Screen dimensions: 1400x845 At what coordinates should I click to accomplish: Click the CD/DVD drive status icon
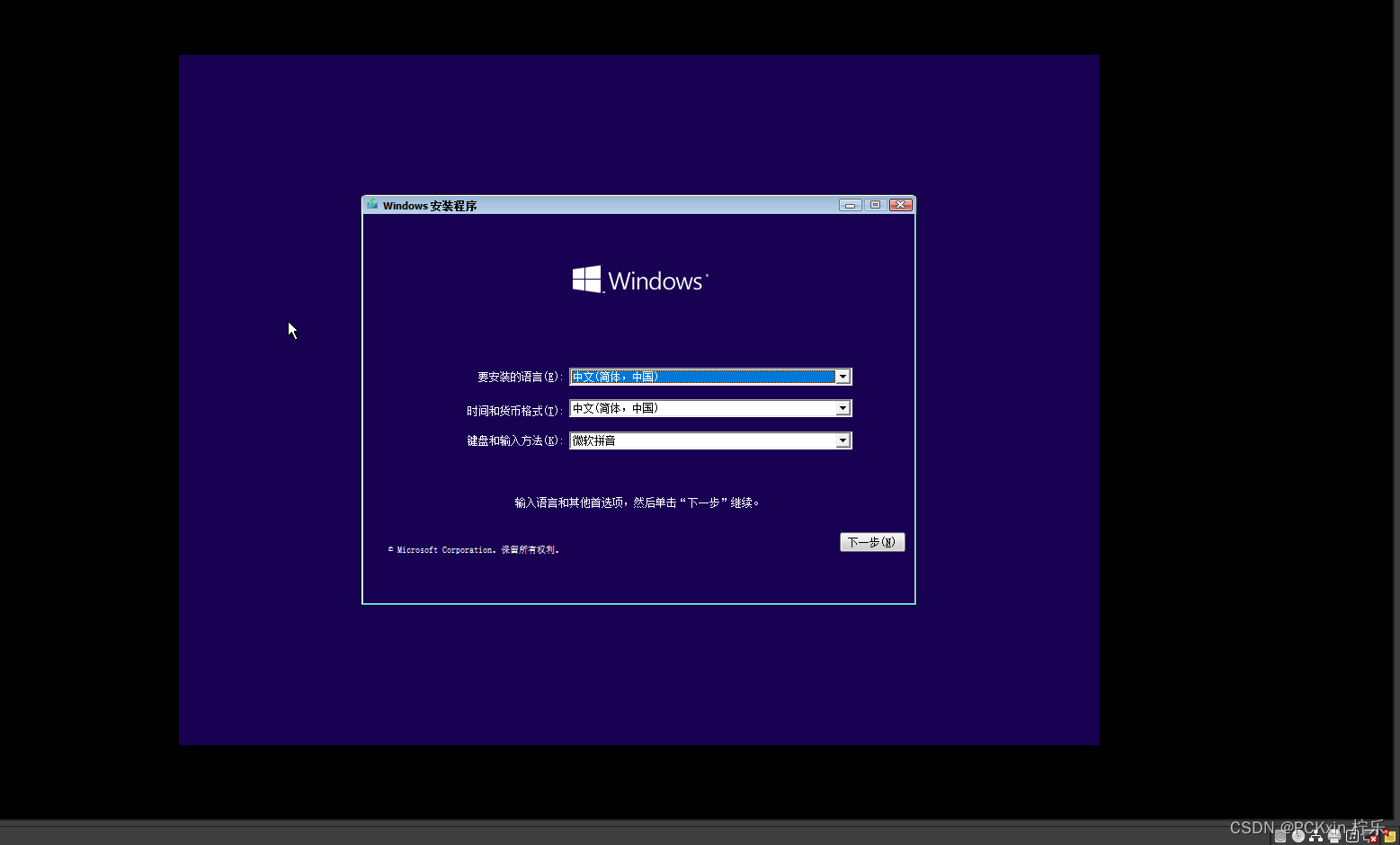pyautogui.click(x=1298, y=836)
